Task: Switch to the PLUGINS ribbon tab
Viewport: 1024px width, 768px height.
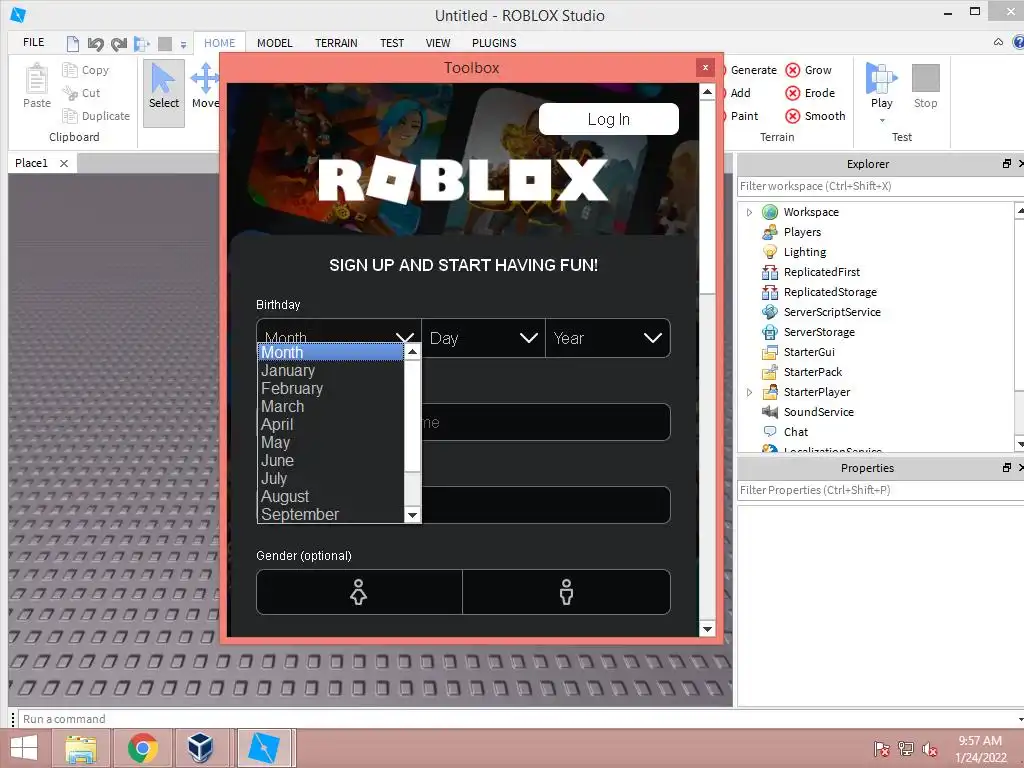Action: pos(494,43)
